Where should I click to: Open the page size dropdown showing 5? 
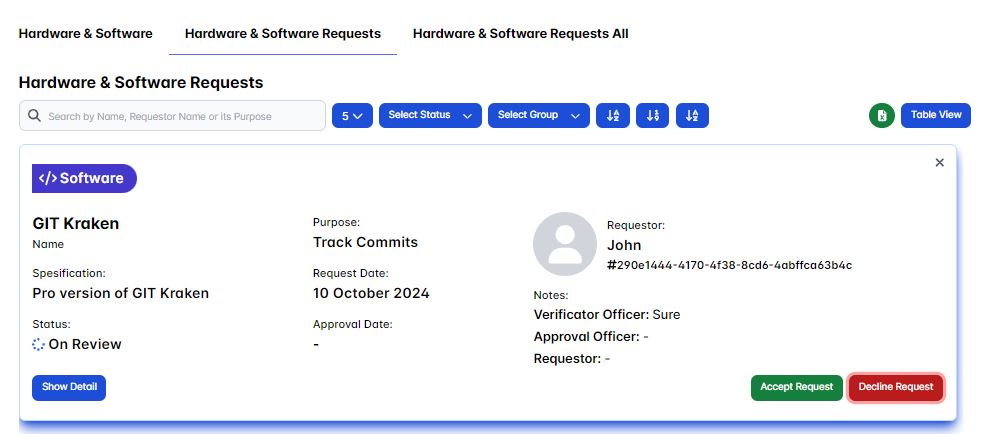coord(351,115)
